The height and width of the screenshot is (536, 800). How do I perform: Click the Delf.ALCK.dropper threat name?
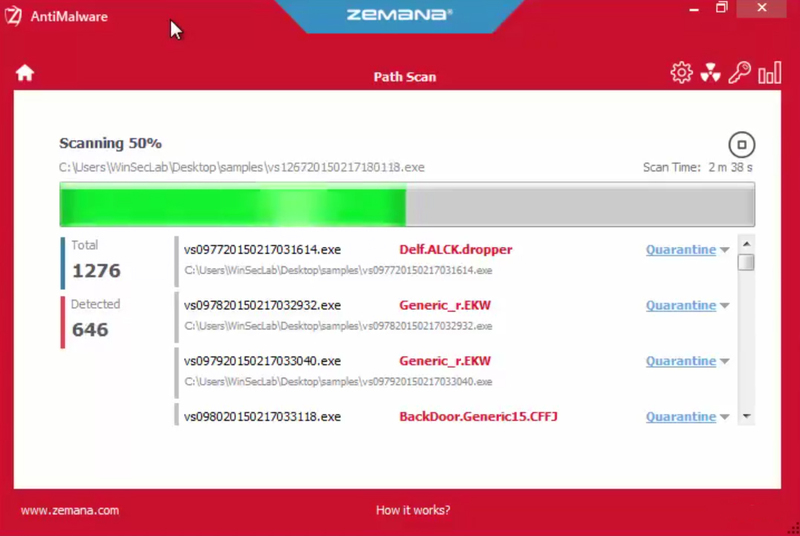456,249
